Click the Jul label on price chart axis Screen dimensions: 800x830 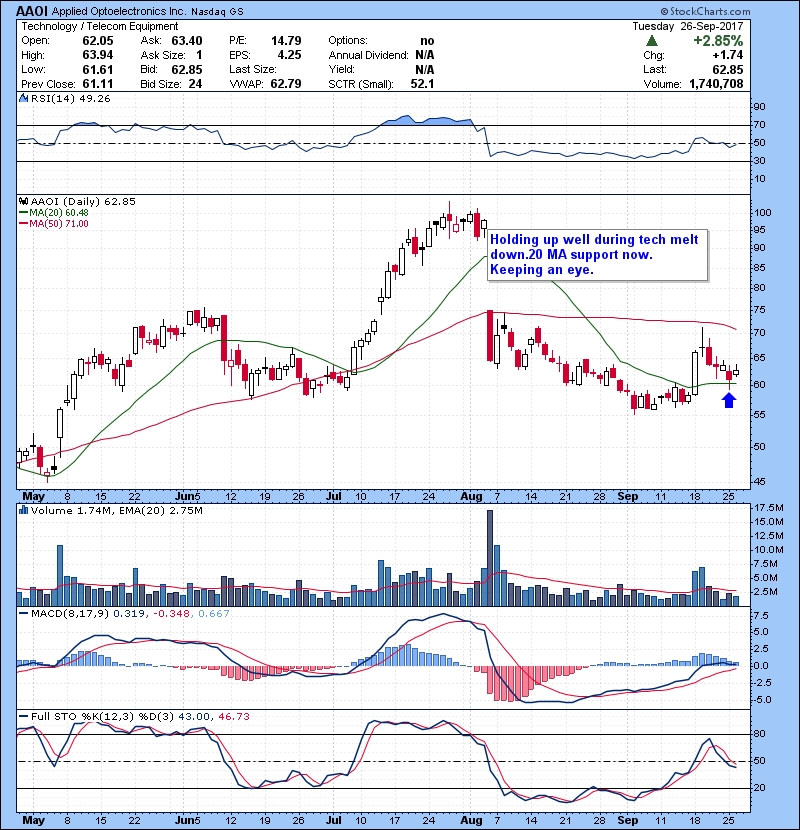pos(334,497)
